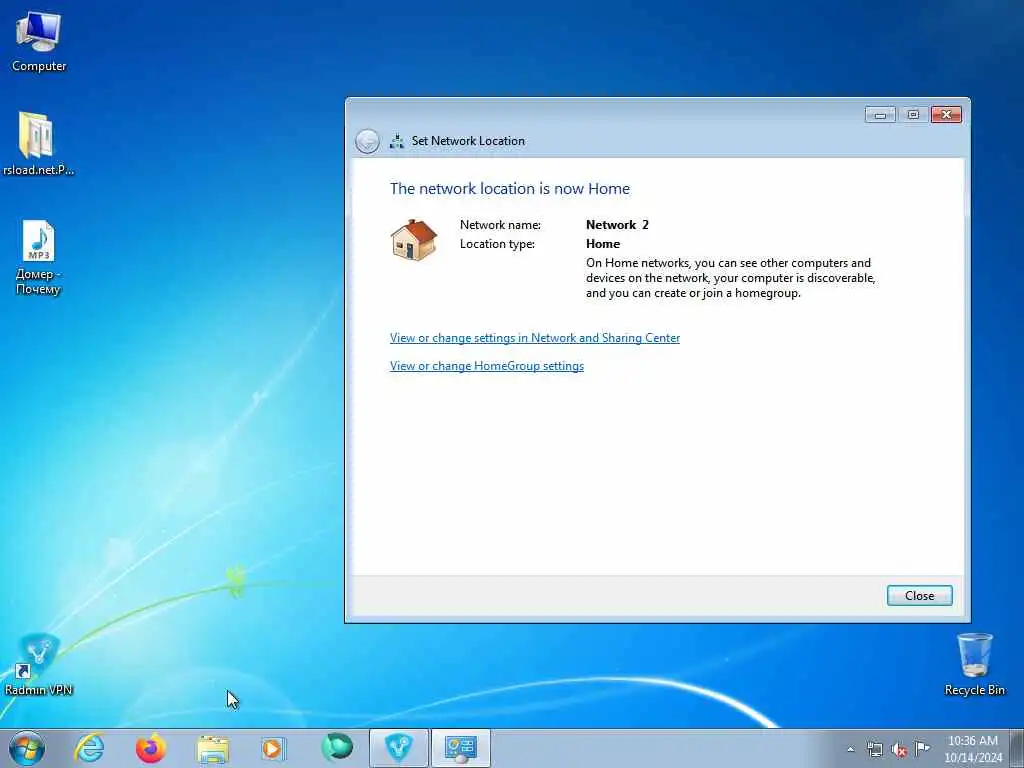Viewport: 1024px width, 768px height.
Task: Open Windows Explorer from the taskbar
Action: click(213, 748)
